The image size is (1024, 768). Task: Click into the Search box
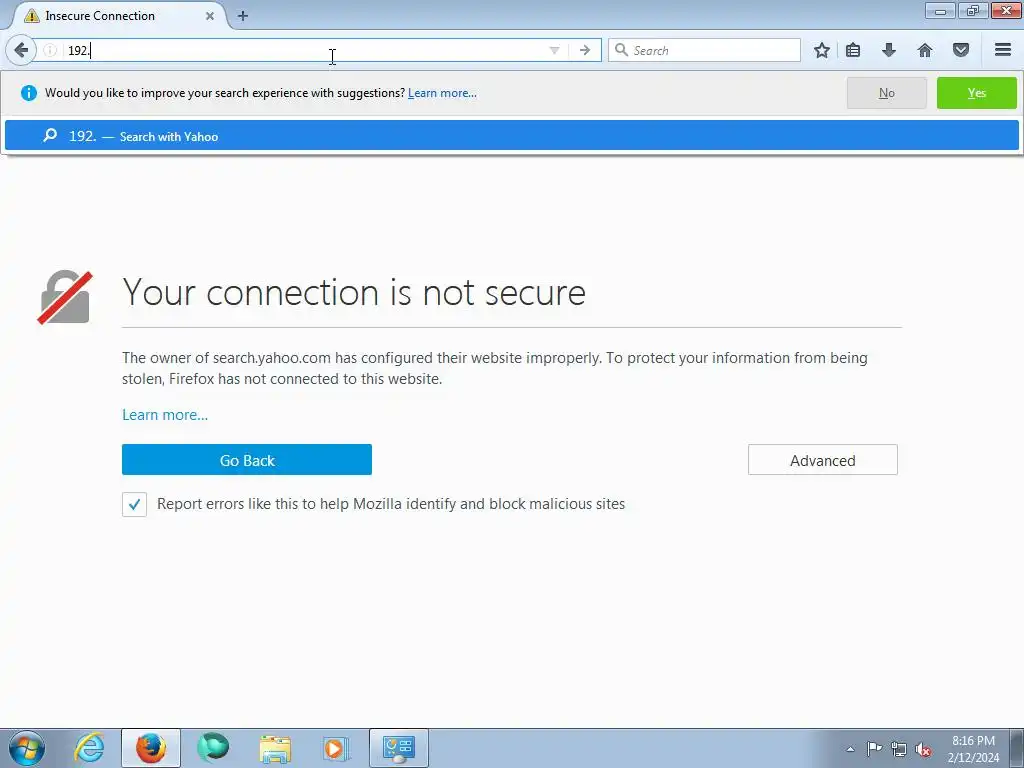coord(704,50)
